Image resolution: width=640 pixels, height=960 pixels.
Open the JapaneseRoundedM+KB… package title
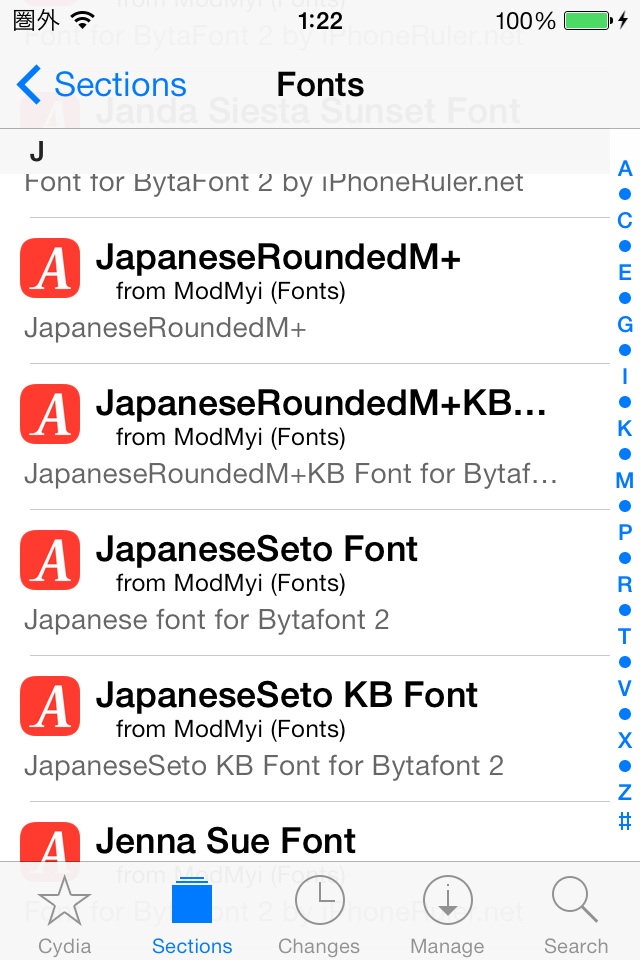[x=321, y=403]
